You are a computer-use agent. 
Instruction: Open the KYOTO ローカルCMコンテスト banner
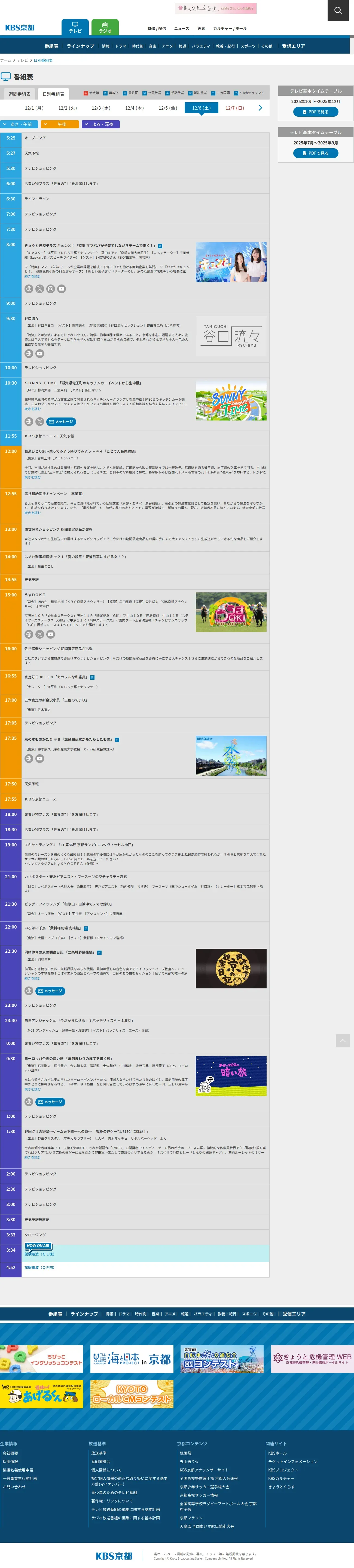(x=132, y=1394)
